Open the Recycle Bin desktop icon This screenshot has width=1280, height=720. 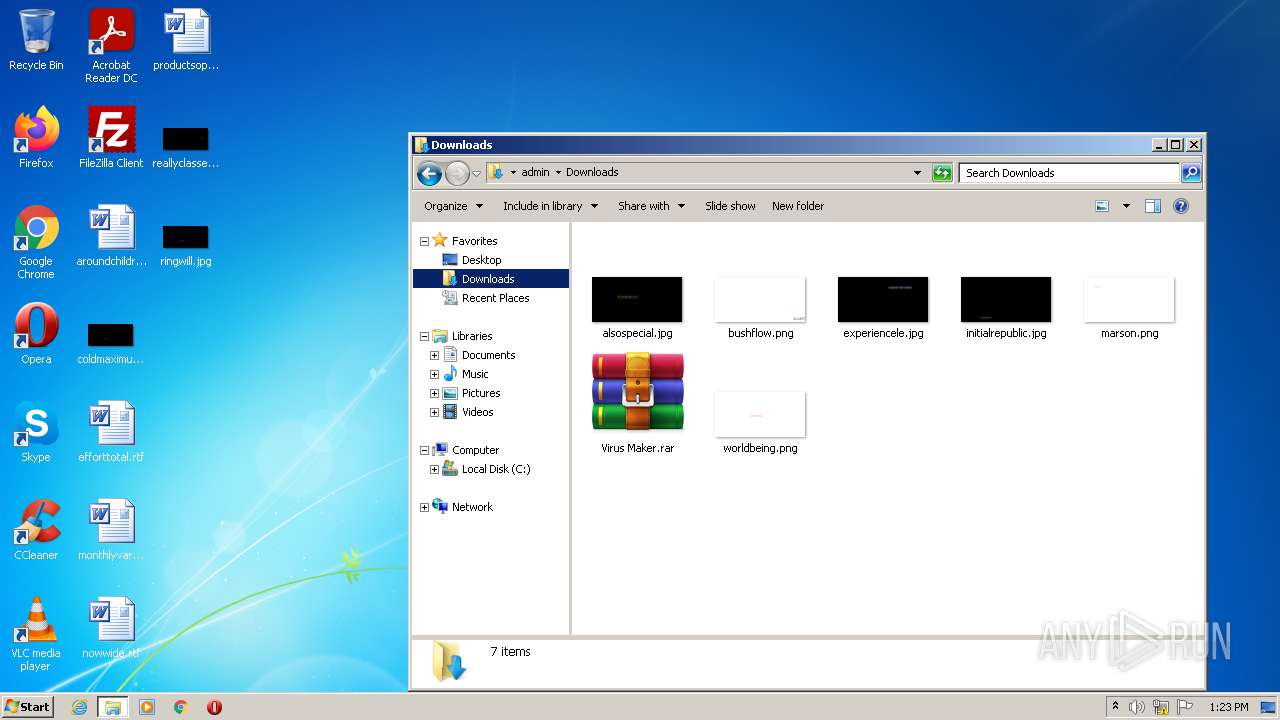(x=36, y=40)
